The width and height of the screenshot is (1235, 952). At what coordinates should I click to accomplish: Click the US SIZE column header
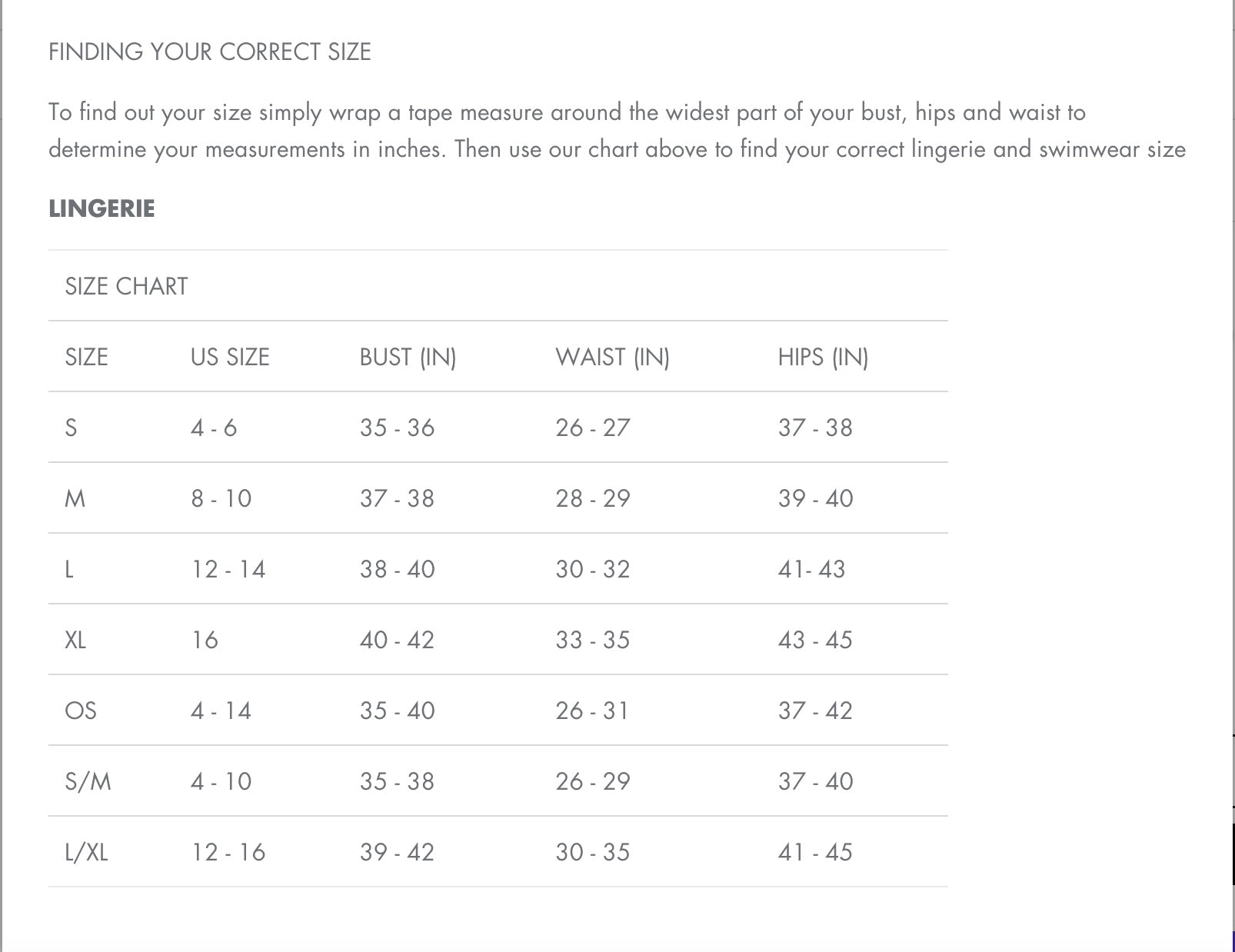(230, 357)
